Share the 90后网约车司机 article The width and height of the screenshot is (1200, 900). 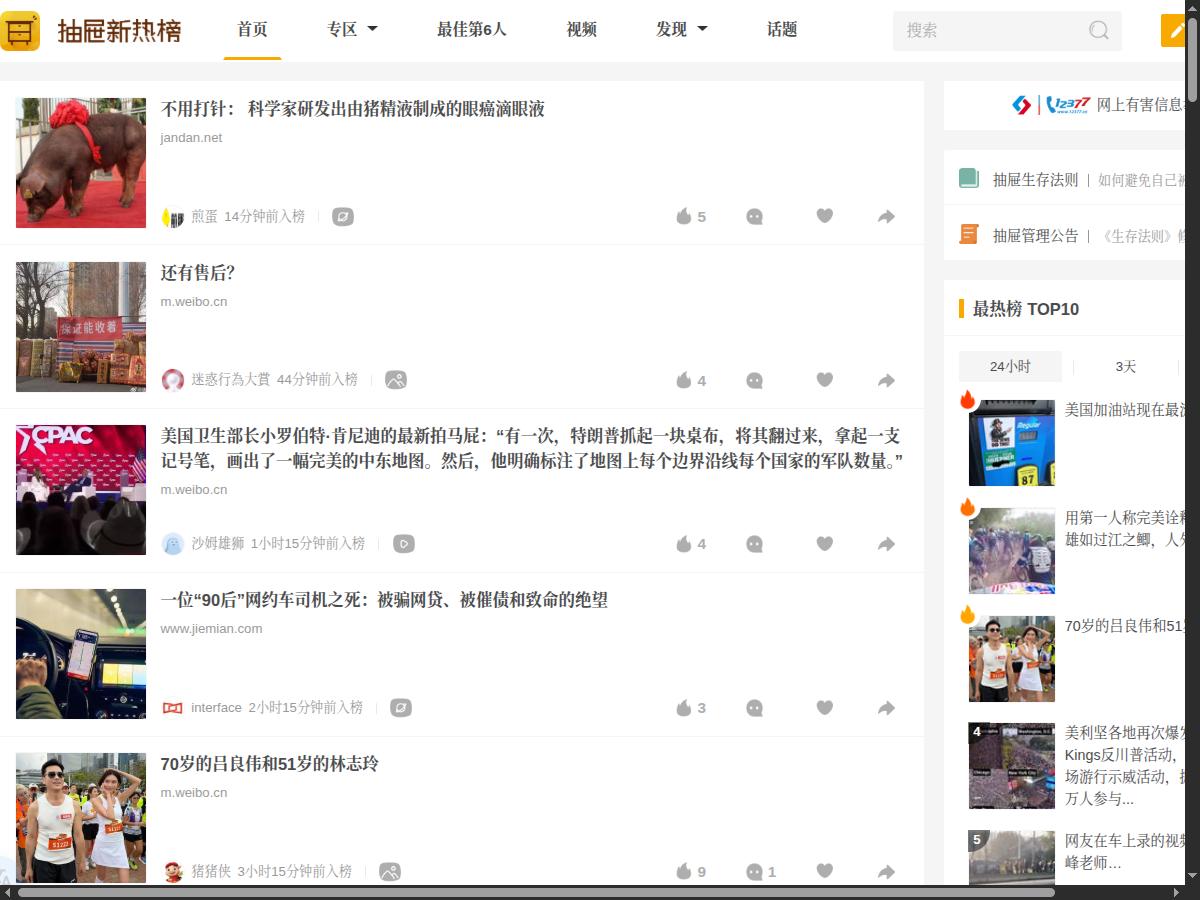885,708
